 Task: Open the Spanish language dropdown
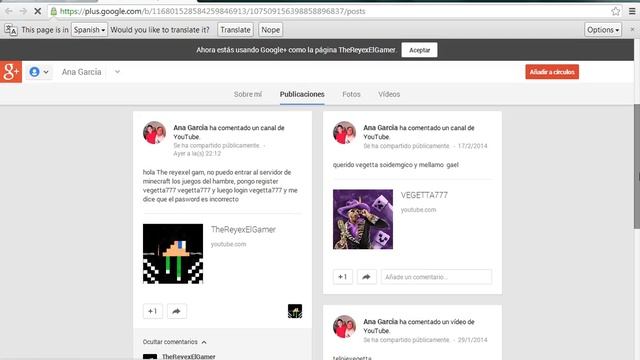pos(89,30)
